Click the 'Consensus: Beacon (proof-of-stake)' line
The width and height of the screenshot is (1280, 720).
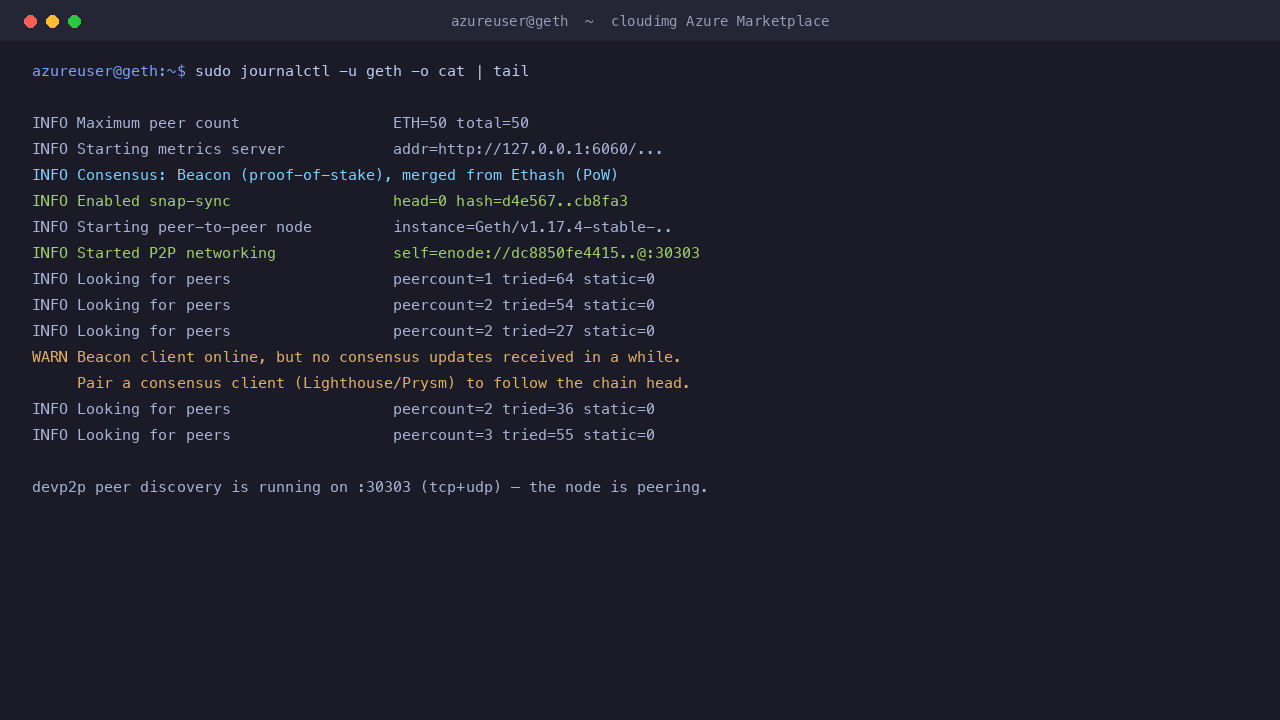[x=325, y=175]
